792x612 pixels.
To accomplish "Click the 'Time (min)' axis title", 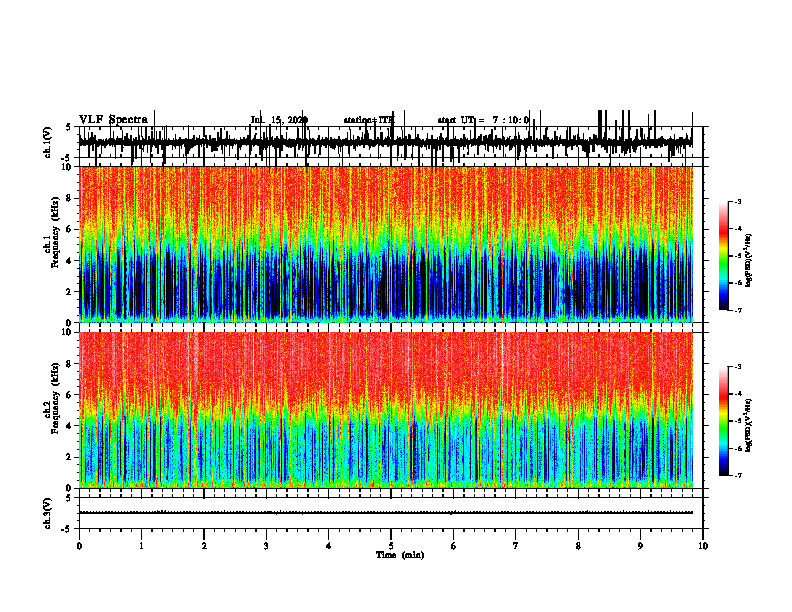I will coord(400,555).
